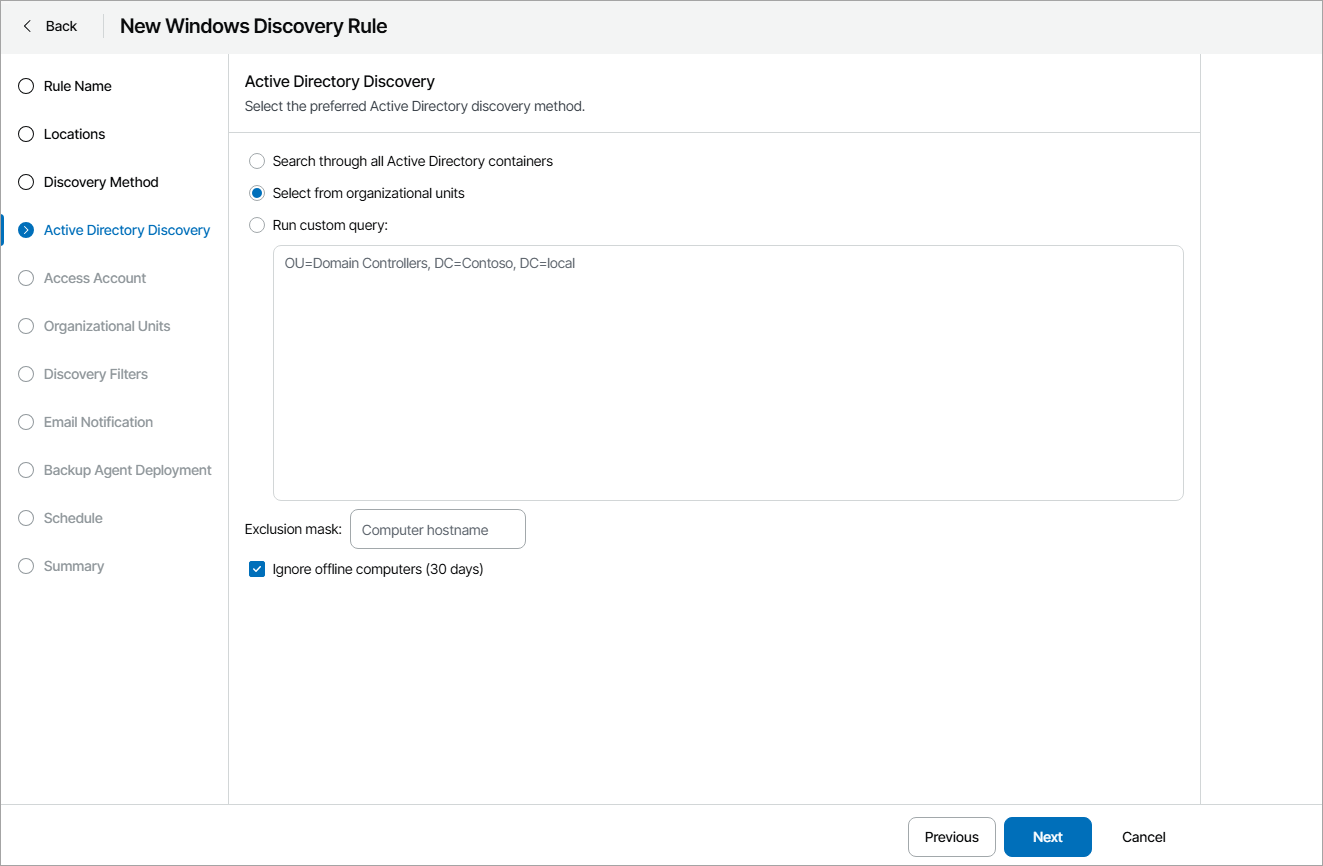Click the blue arrow icon beside Active Directory Discovery
The width and height of the screenshot is (1323, 866).
(26, 230)
